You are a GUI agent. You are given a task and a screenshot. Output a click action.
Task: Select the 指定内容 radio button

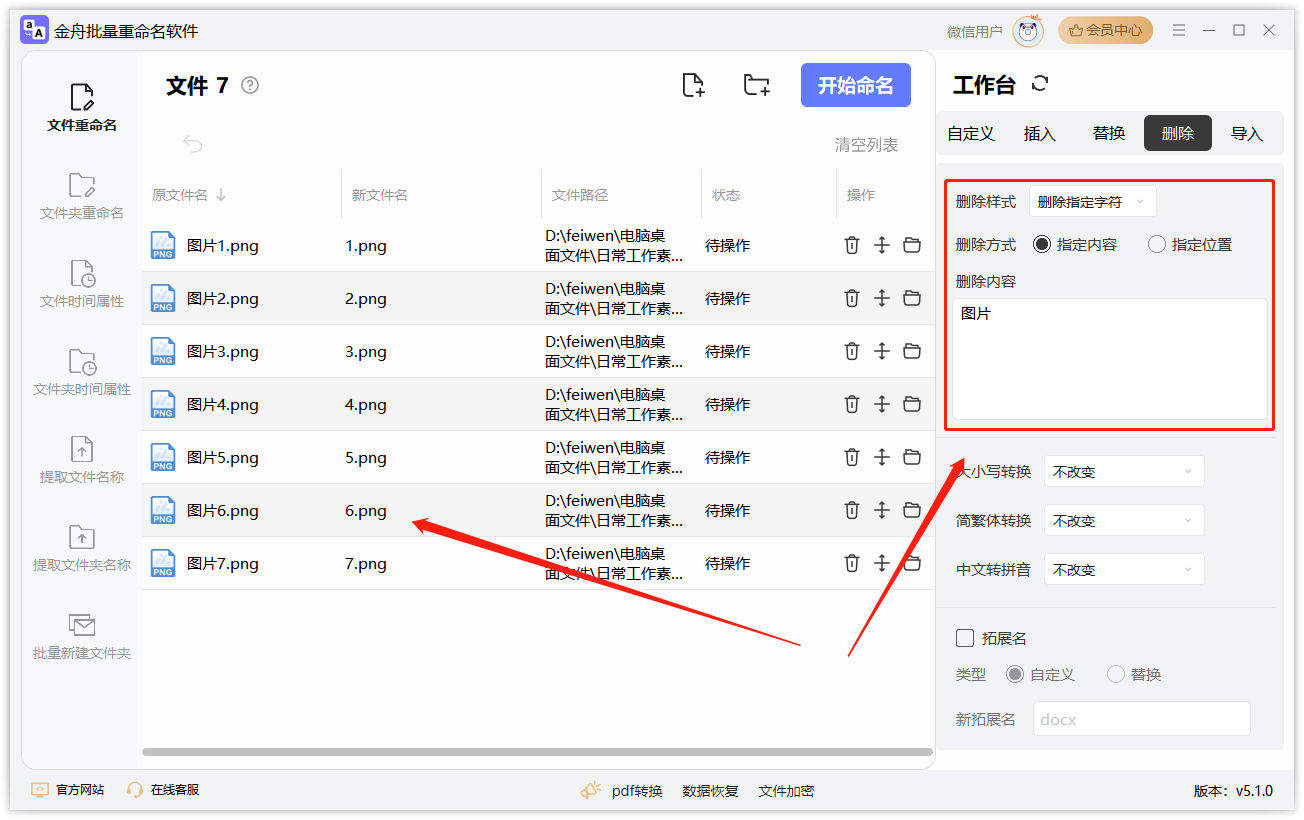tap(1042, 244)
